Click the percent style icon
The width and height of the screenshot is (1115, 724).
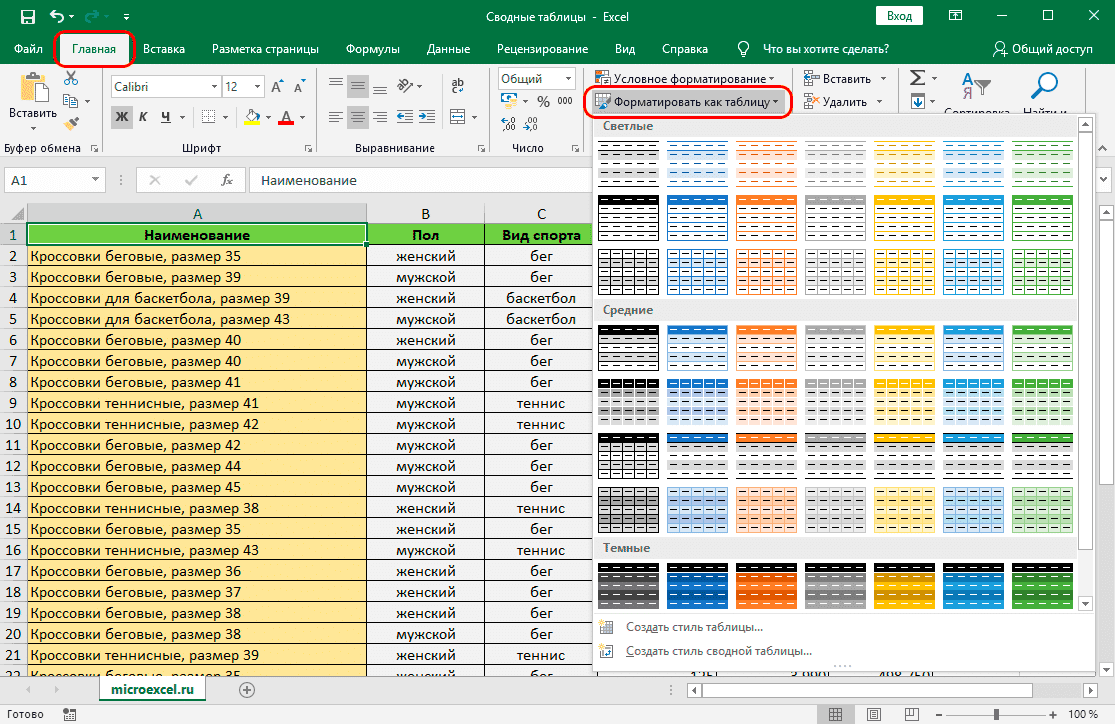(543, 101)
